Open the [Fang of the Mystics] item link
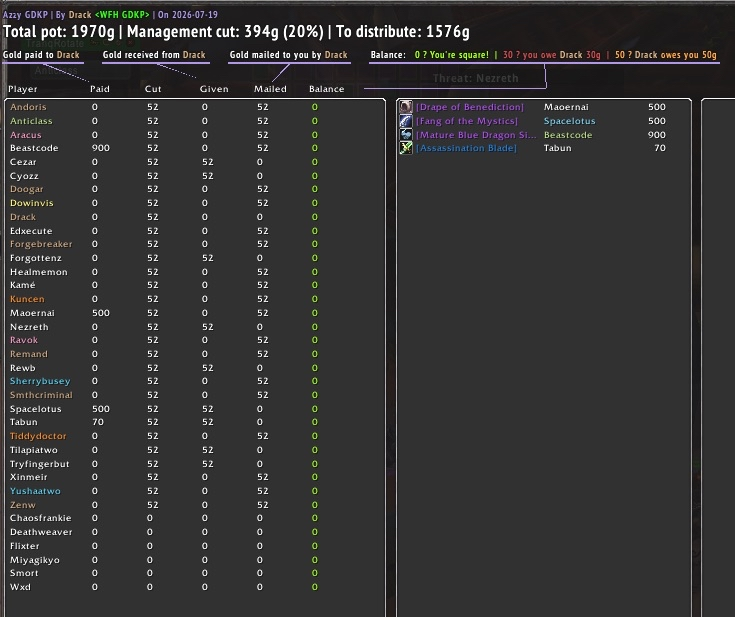Viewport: 735px width, 617px height. [x=467, y=121]
